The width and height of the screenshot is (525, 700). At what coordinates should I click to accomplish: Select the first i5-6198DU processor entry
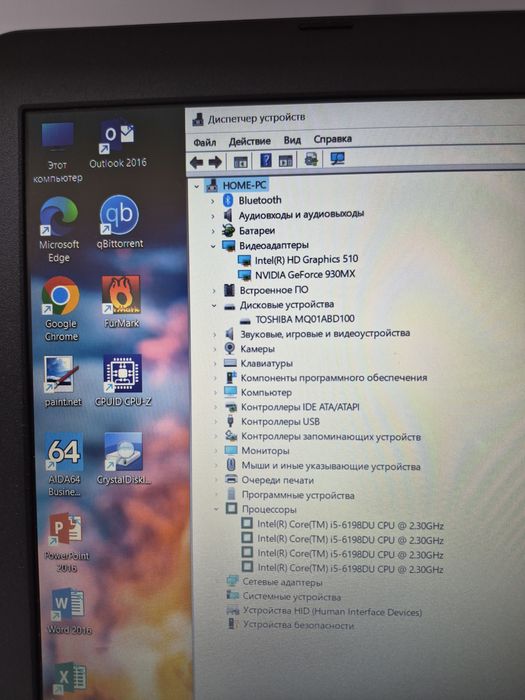(350, 525)
